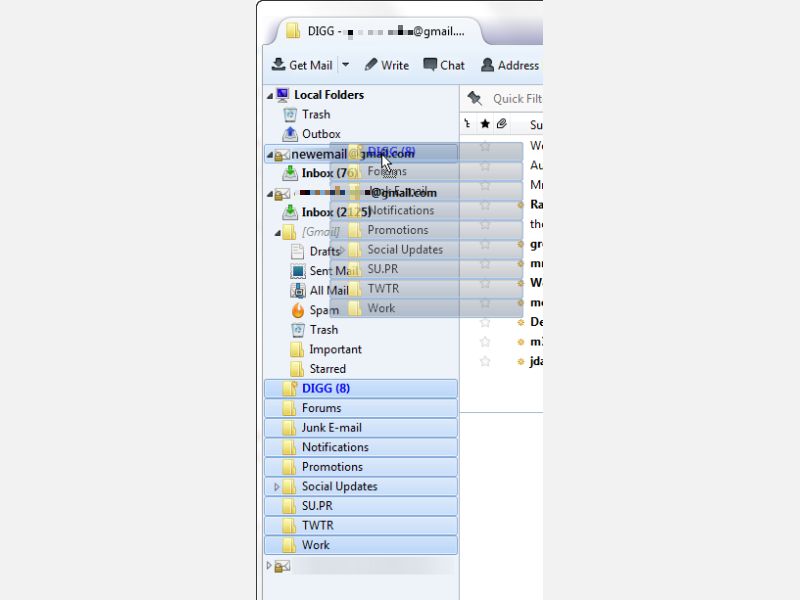Viewport: 800px width, 600px height.
Task: Expand the collapsed account at the bottom
Action: click(x=269, y=565)
